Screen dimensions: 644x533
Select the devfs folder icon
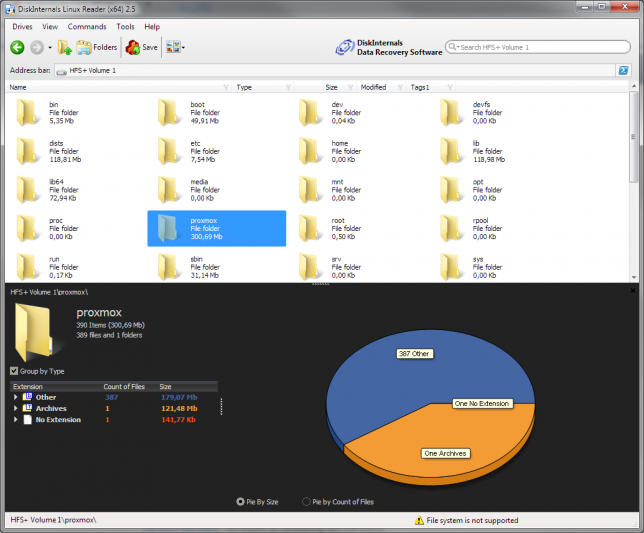[x=452, y=112]
